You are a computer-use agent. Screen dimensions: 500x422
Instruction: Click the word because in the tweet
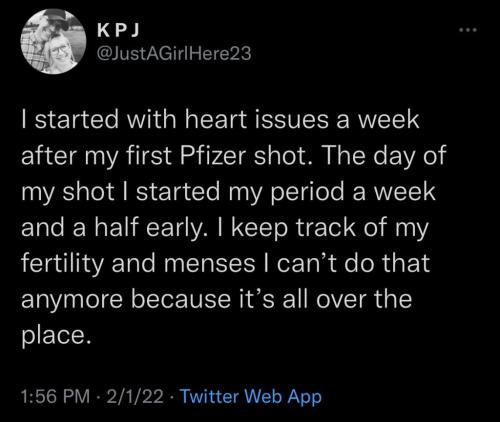[180, 299]
